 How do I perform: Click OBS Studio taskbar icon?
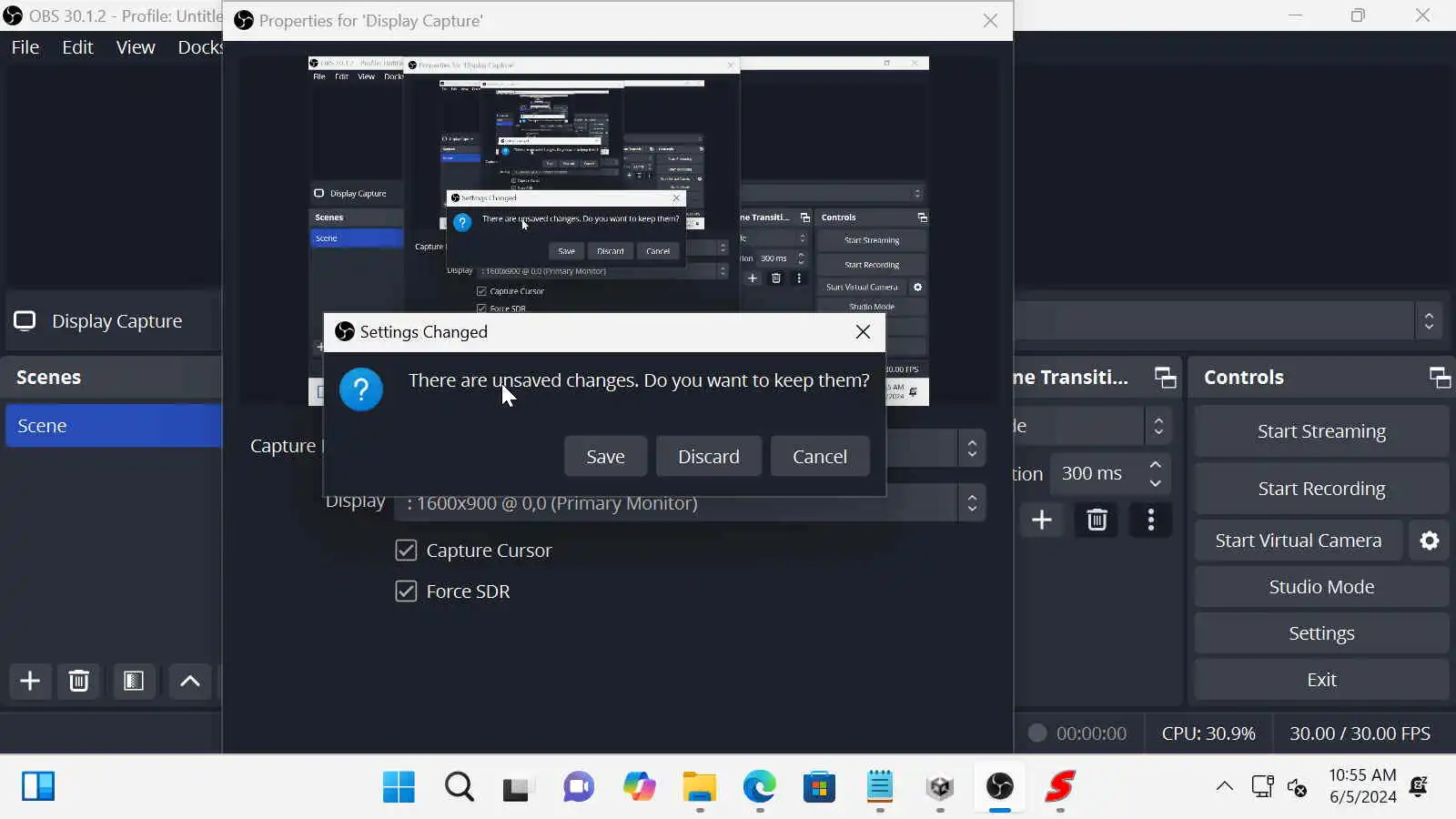tap(1000, 787)
